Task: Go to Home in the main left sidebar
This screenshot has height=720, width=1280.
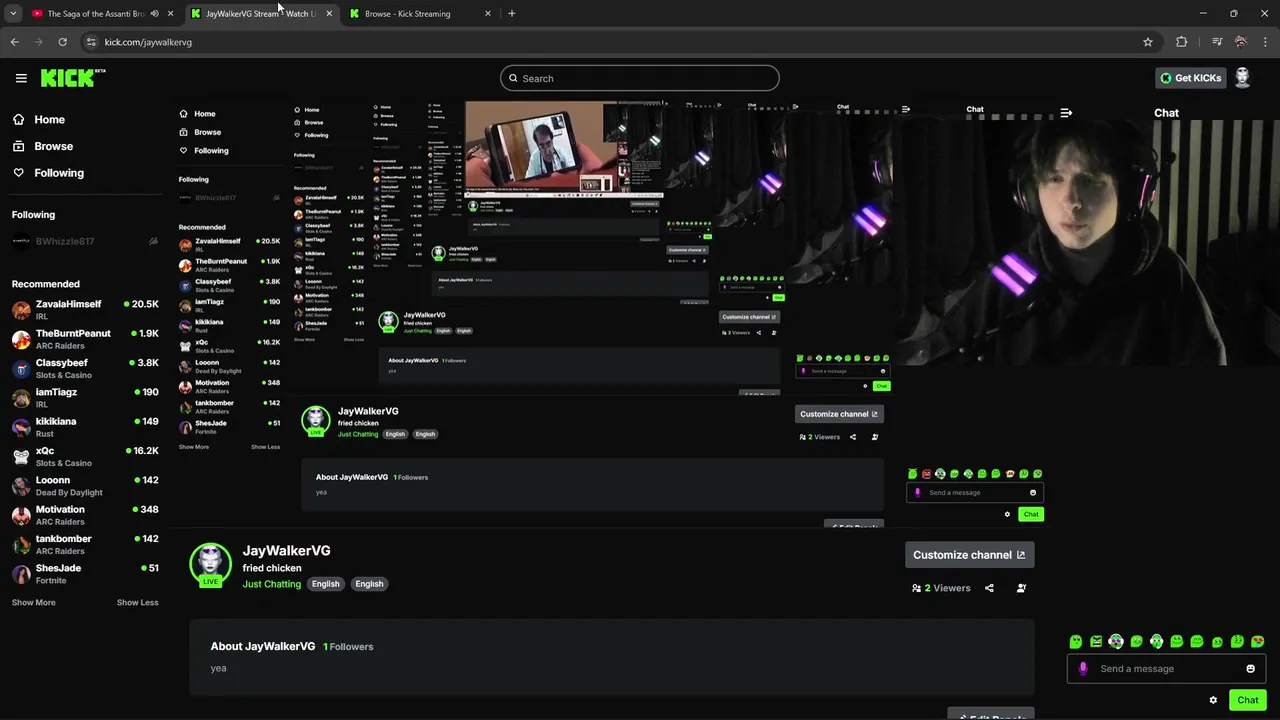Action: click(x=39, y=119)
